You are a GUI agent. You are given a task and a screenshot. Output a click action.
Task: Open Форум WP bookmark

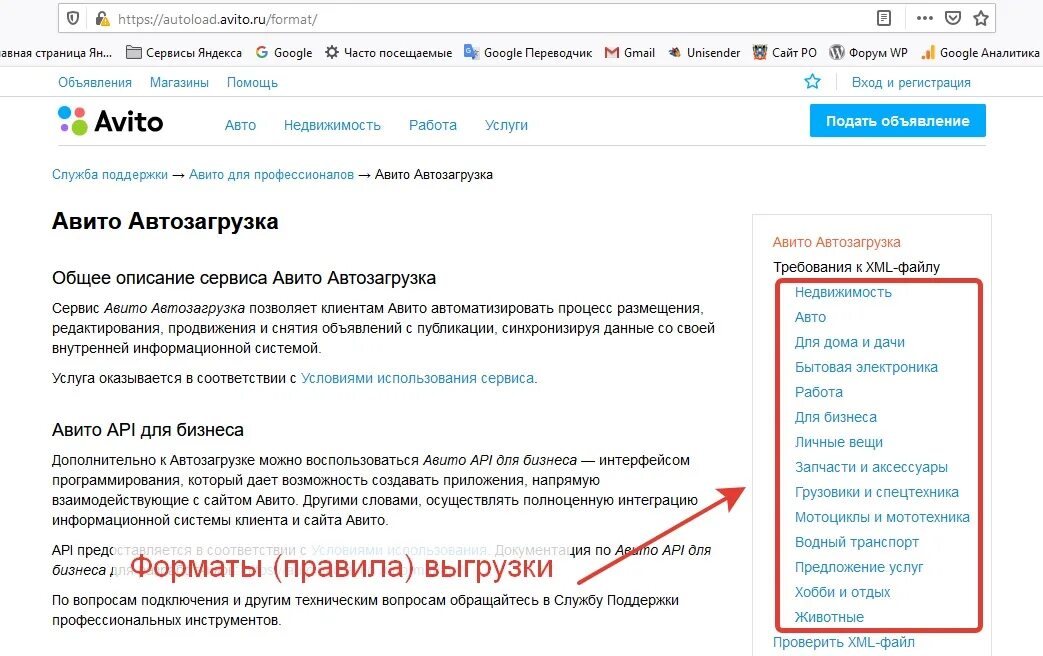pyautogui.click(x=868, y=53)
